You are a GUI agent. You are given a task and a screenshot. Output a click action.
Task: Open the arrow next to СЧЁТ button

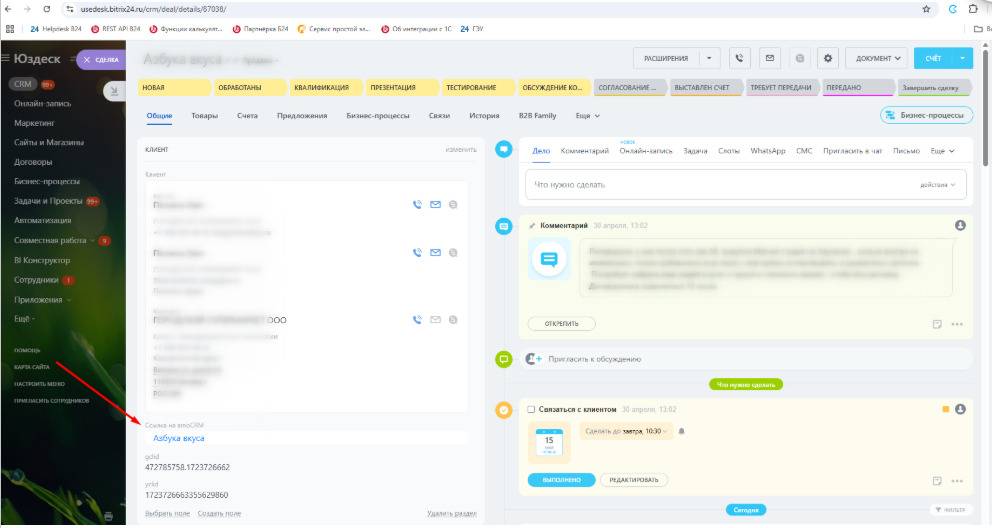click(x=962, y=58)
